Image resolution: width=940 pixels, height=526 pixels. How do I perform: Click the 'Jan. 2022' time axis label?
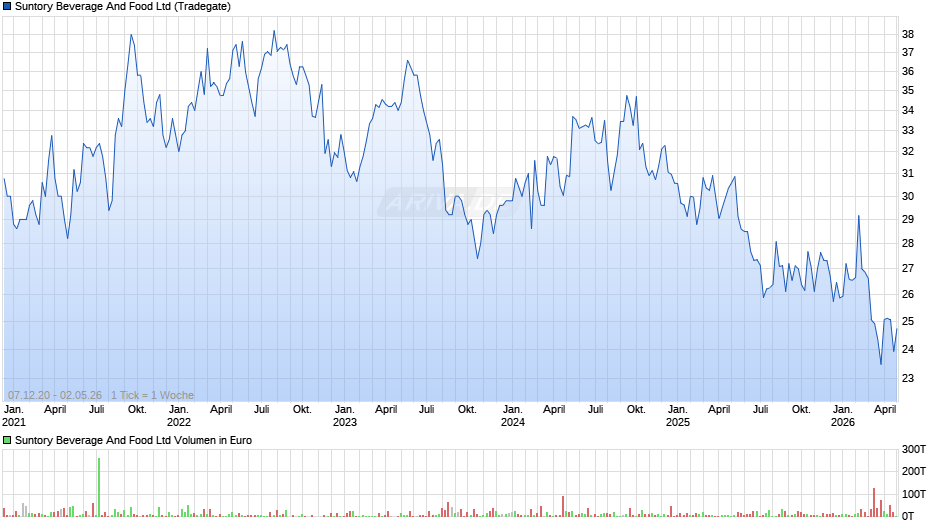click(179, 416)
